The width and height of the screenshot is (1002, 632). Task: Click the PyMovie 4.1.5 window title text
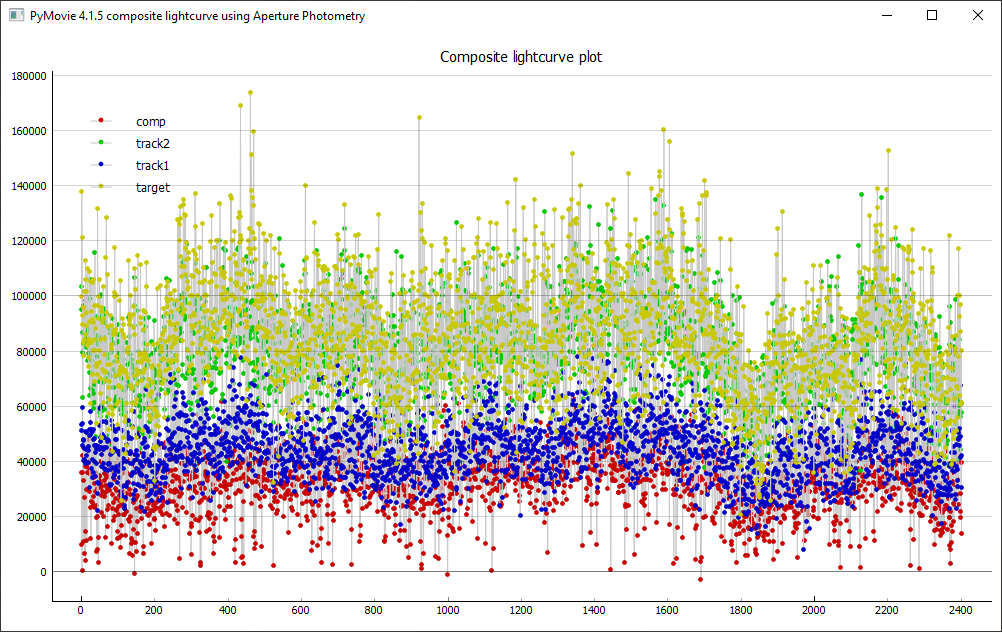[196, 16]
